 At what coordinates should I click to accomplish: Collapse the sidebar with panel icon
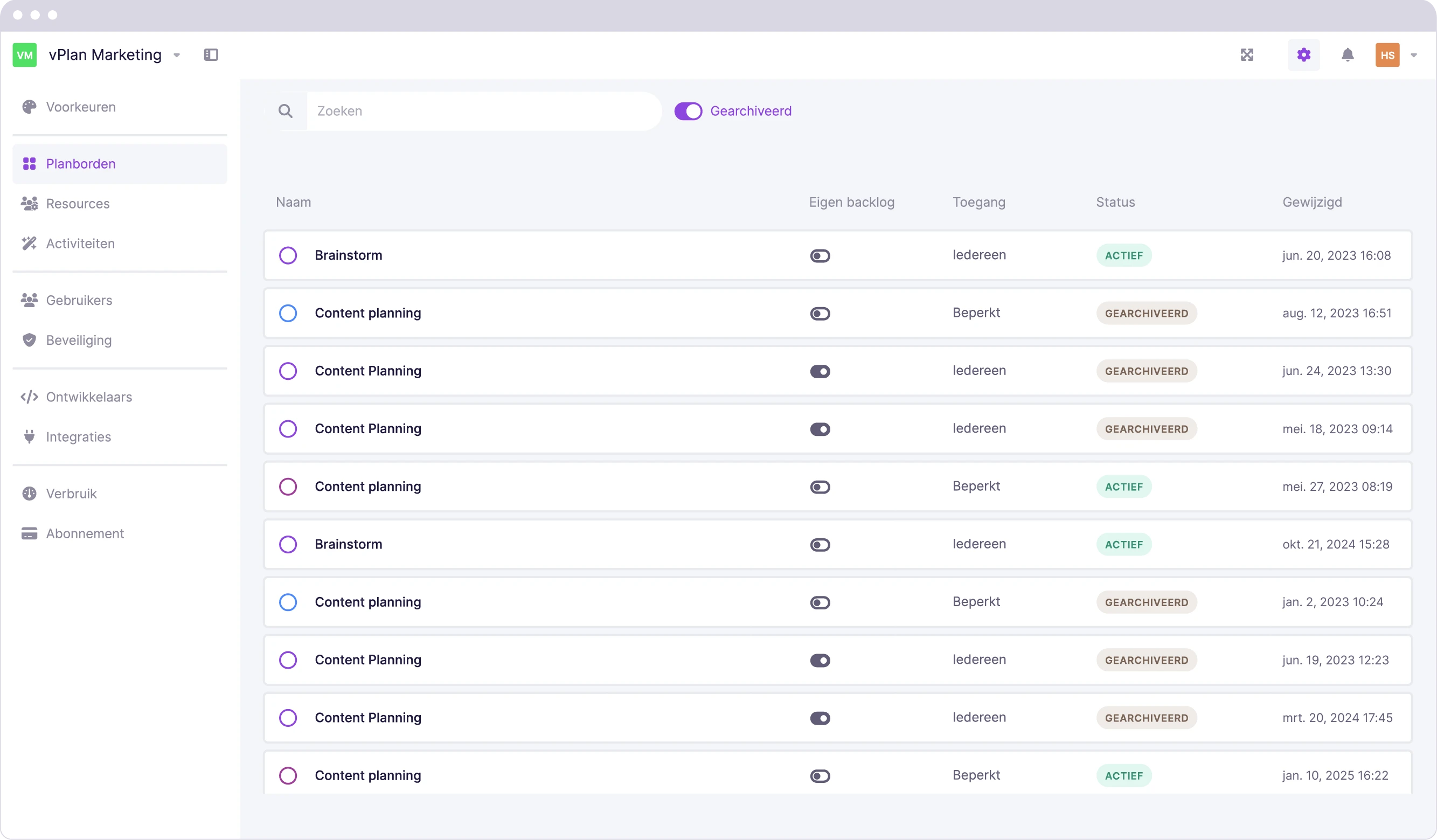pyautogui.click(x=211, y=55)
